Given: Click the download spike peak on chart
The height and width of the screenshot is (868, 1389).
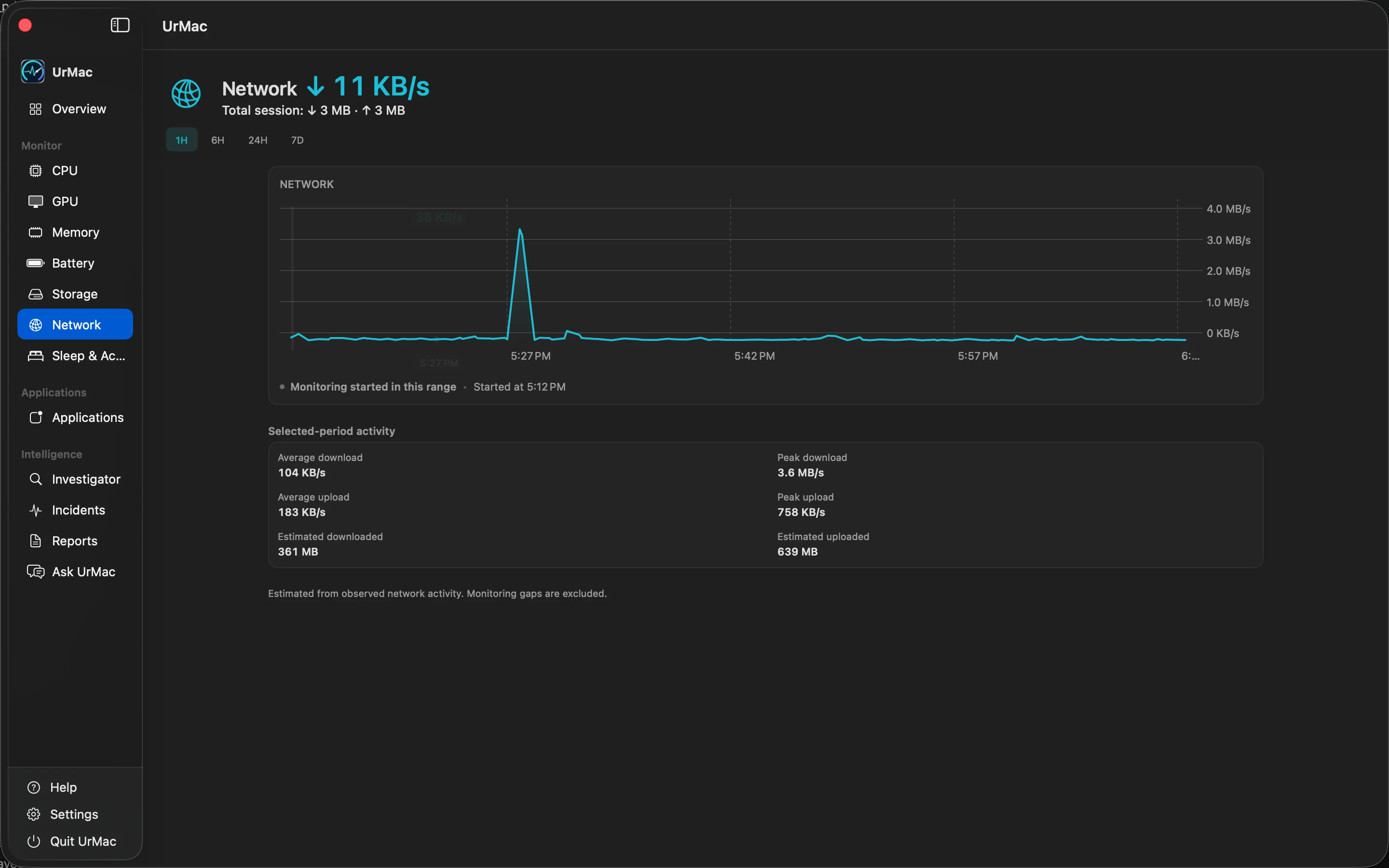Looking at the screenshot, I should click(520, 231).
